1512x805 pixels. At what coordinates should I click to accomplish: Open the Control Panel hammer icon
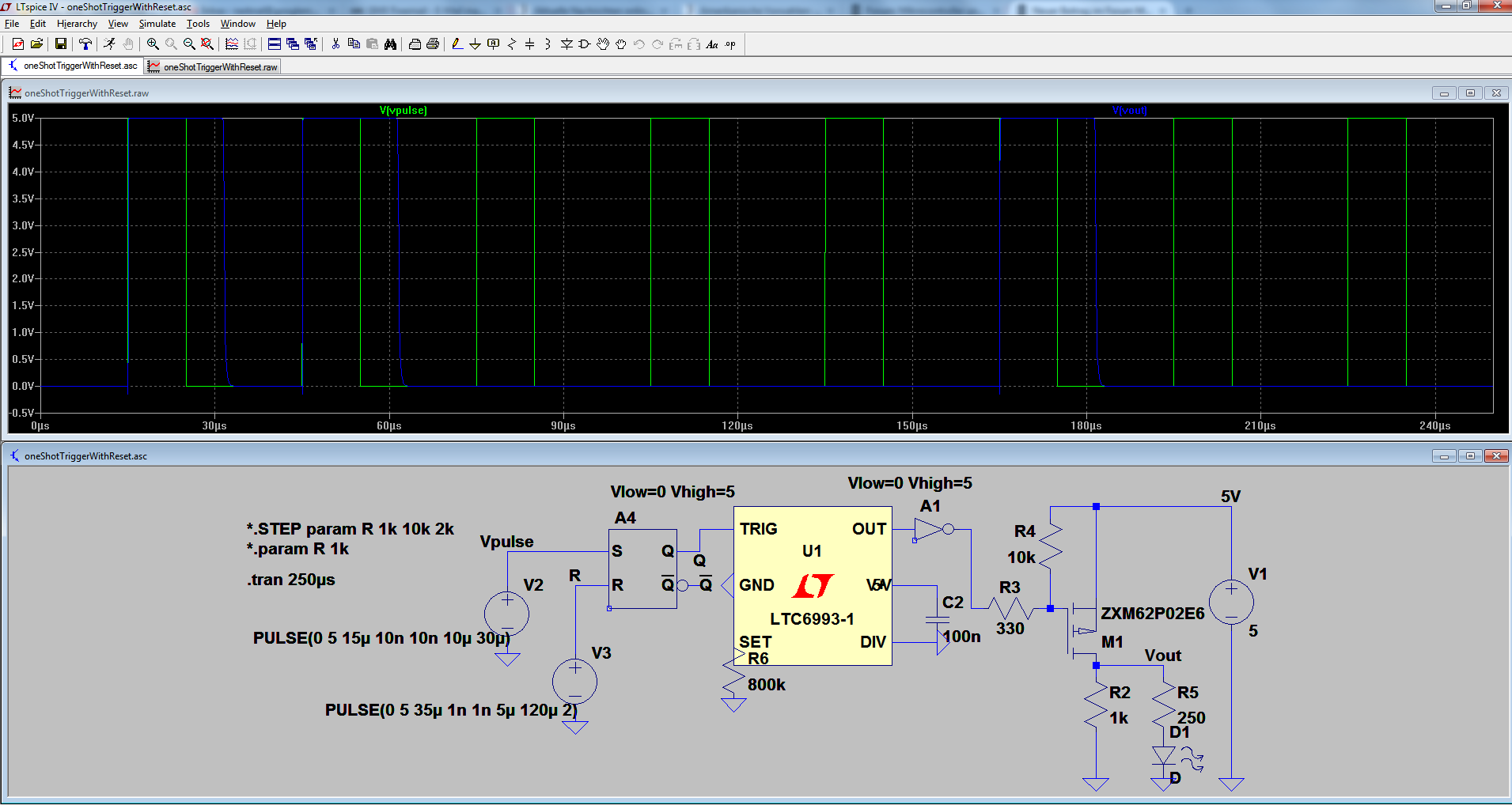point(85,44)
